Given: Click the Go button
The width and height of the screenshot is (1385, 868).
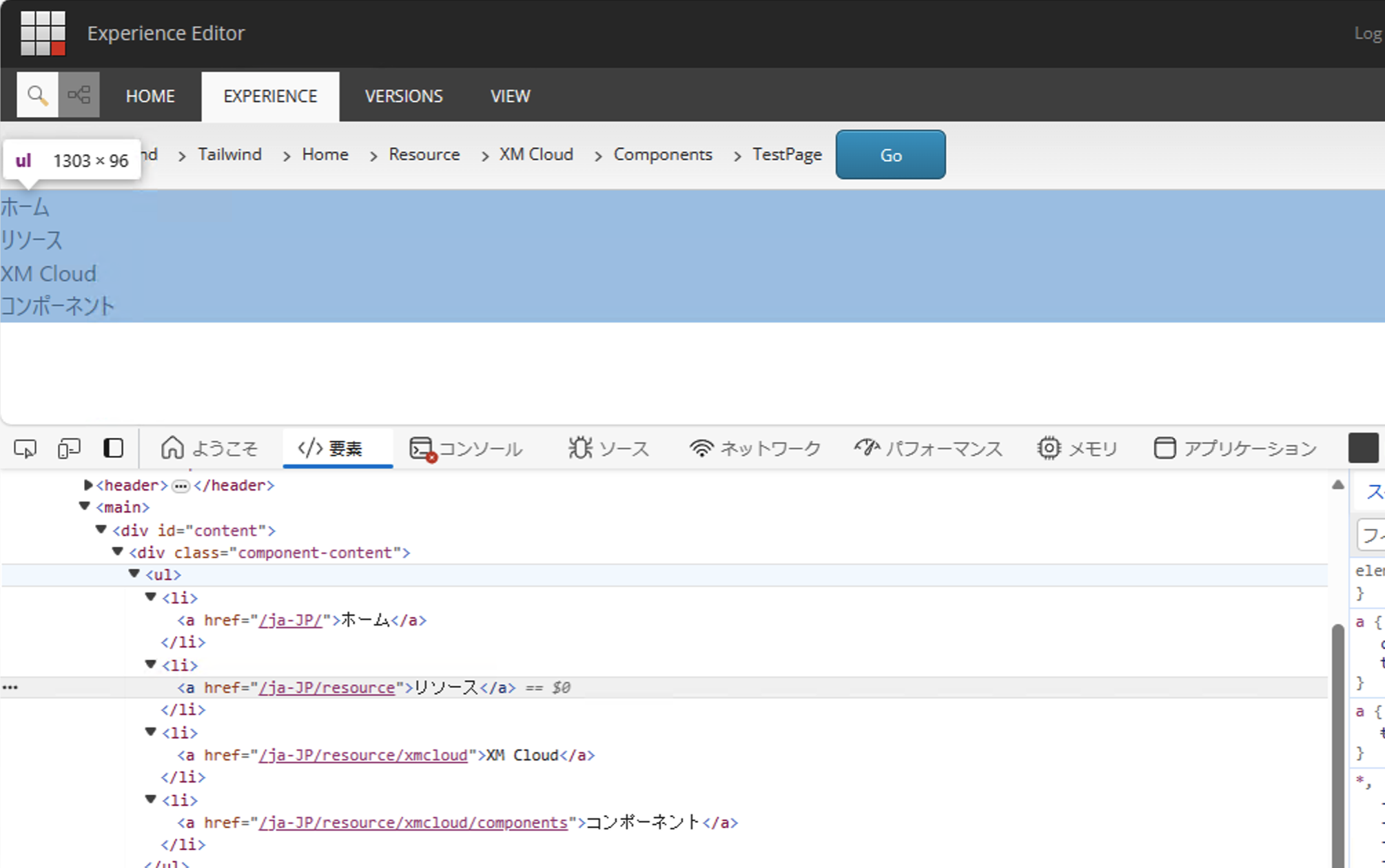Looking at the screenshot, I should click(890, 155).
